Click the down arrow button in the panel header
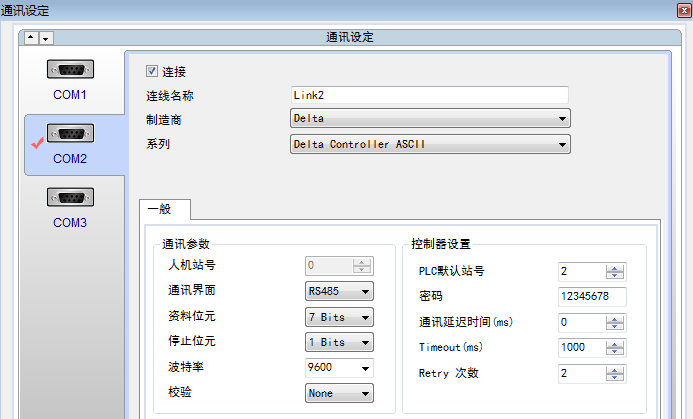The width and height of the screenshot is (693, 419). point(45,38)
